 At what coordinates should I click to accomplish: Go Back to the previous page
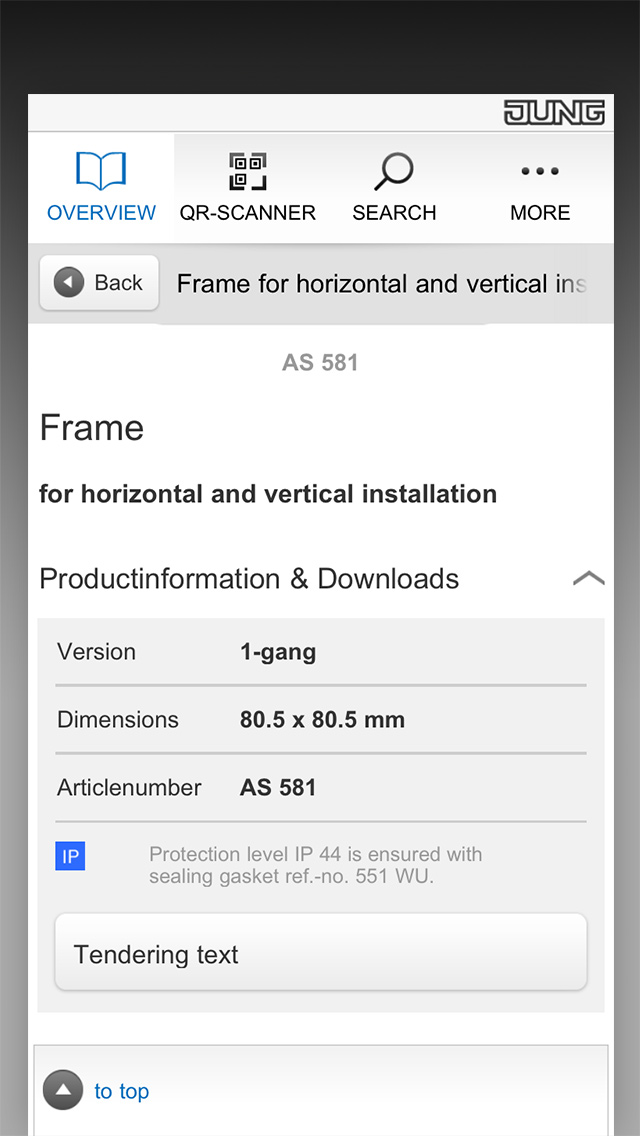pos(99,283)
